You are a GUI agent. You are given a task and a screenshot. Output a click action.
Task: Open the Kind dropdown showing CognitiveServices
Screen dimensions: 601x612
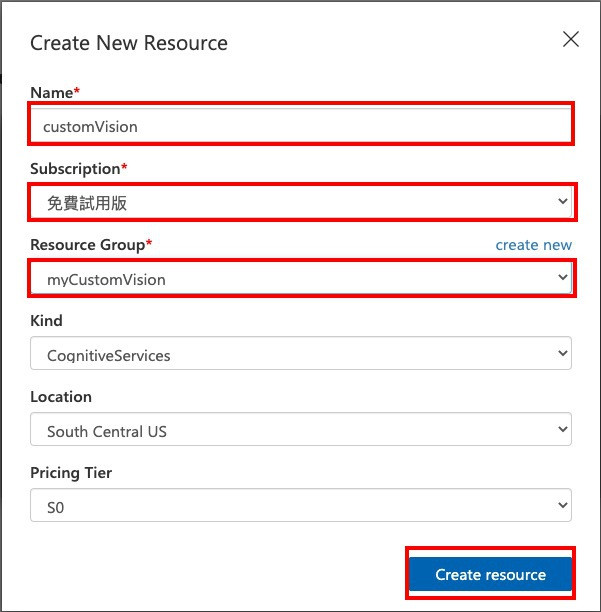pos(300,355)
